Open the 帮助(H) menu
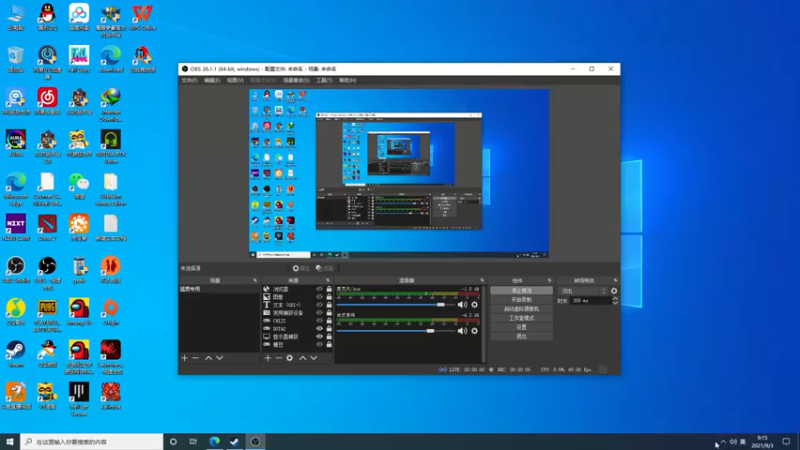Screen dimensions: 800x450 [347, 80]
